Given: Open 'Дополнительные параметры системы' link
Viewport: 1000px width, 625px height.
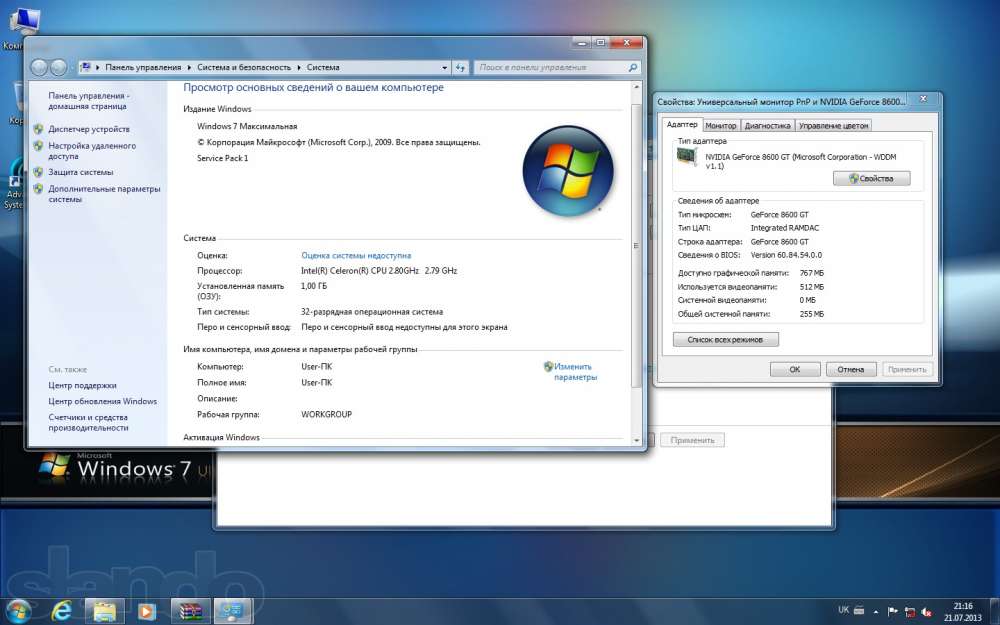Looking at the screenshot, I should pos(104,194).
